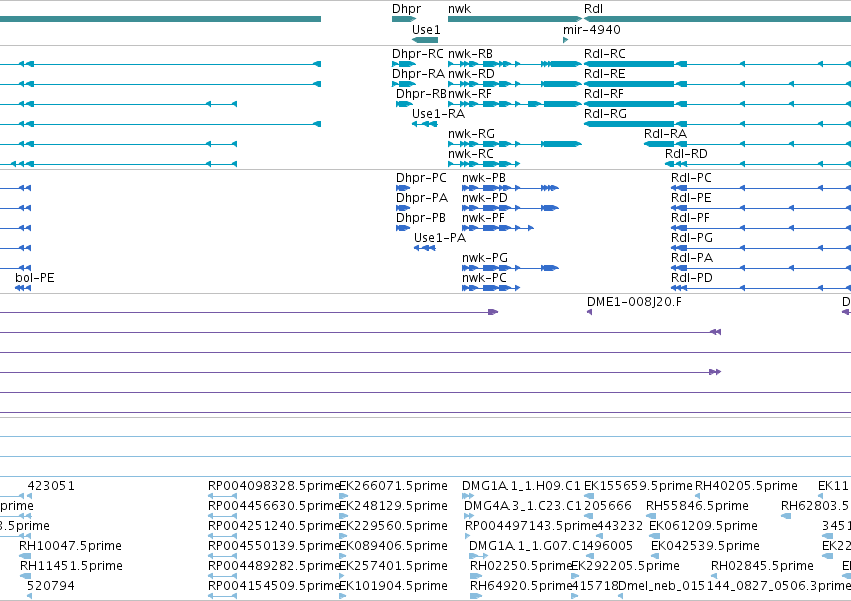The width and height of the screenshot is (851, 601).
Task: Select protein Dhpr-PC
Action: [421, 178]
